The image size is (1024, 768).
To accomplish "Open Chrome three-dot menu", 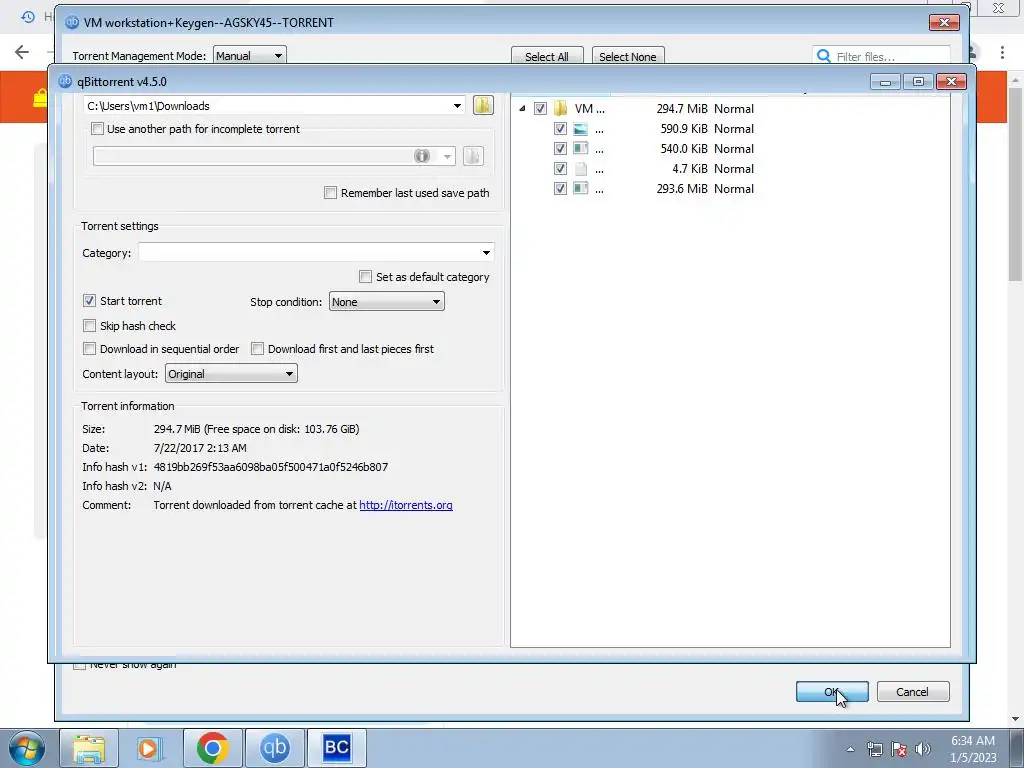I will point(1002,52).
